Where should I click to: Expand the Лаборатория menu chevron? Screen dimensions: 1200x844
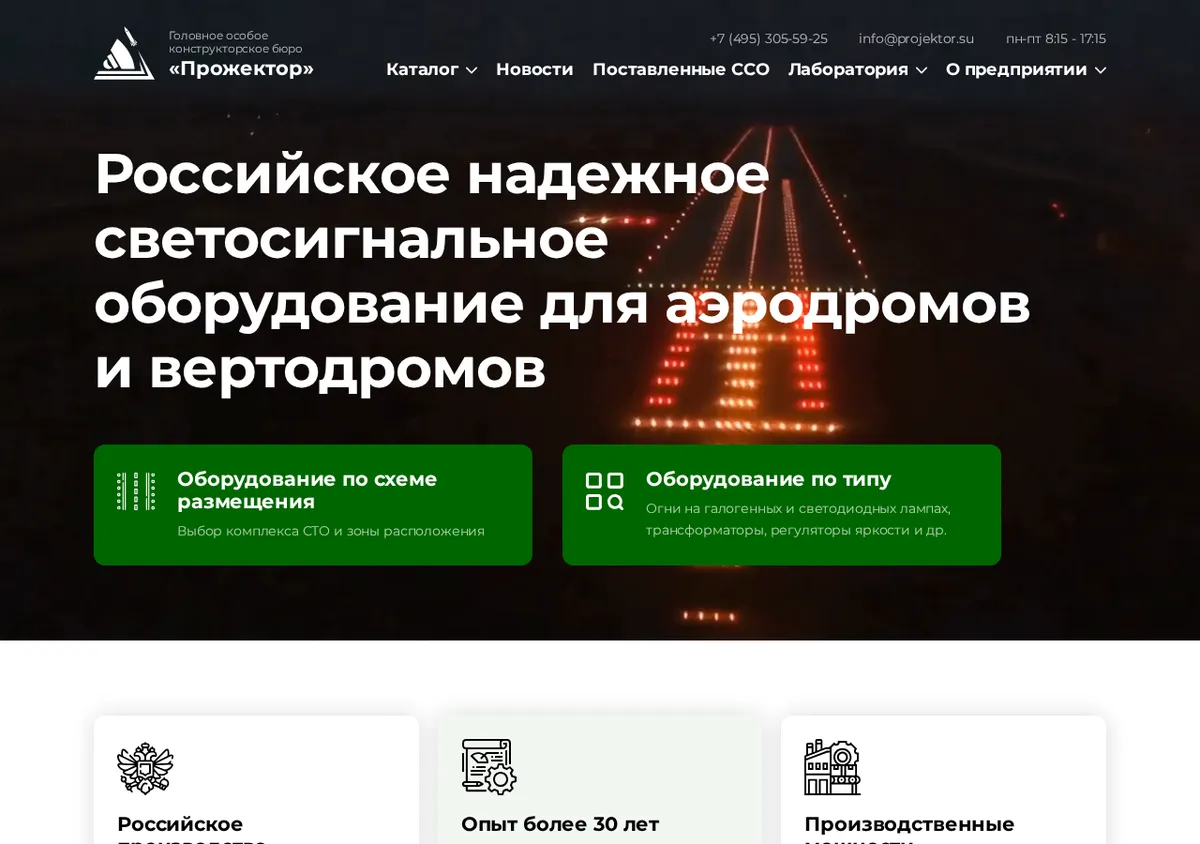click(x=922, y=70)
